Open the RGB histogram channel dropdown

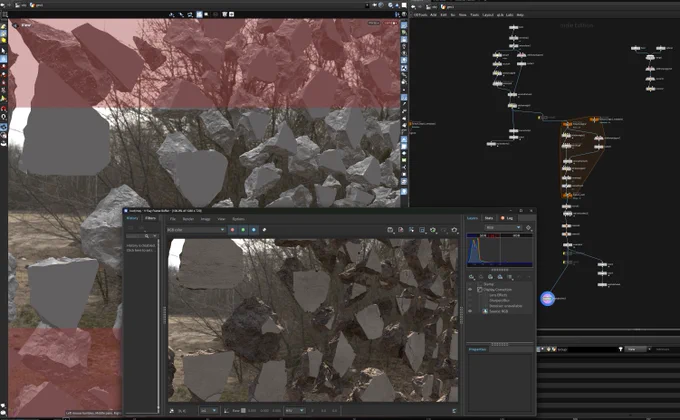(503, 227)
